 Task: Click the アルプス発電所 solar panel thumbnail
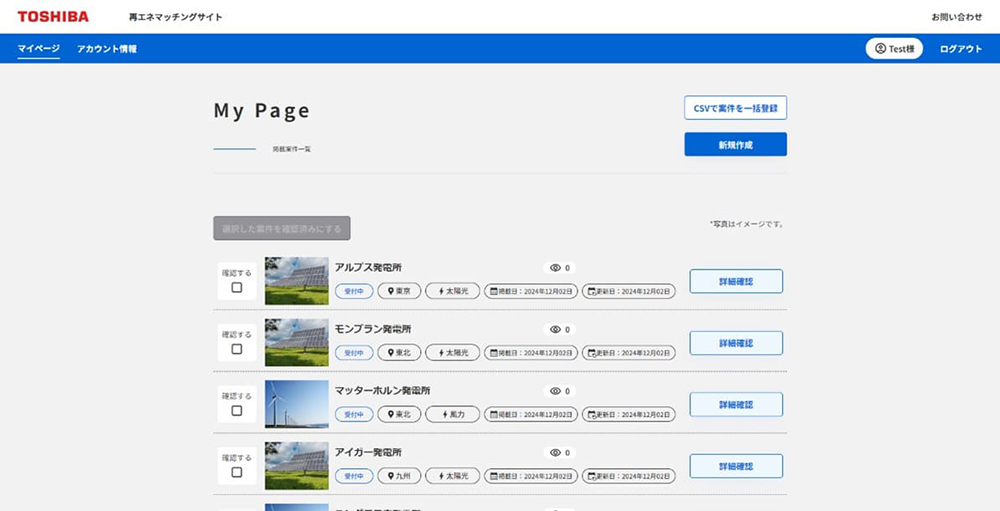[x=296, y=281]
